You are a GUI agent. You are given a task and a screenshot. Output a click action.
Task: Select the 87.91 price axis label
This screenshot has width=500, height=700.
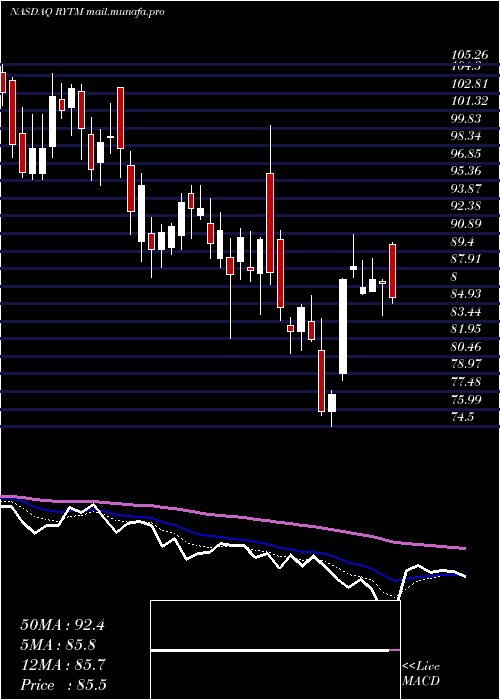466,259
